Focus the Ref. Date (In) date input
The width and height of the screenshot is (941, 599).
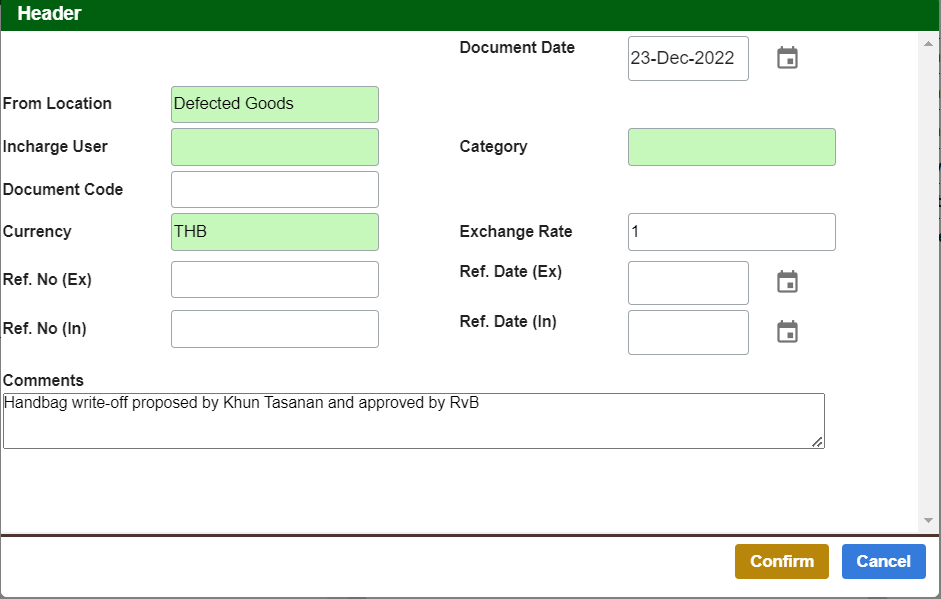[x=687, y=332]
